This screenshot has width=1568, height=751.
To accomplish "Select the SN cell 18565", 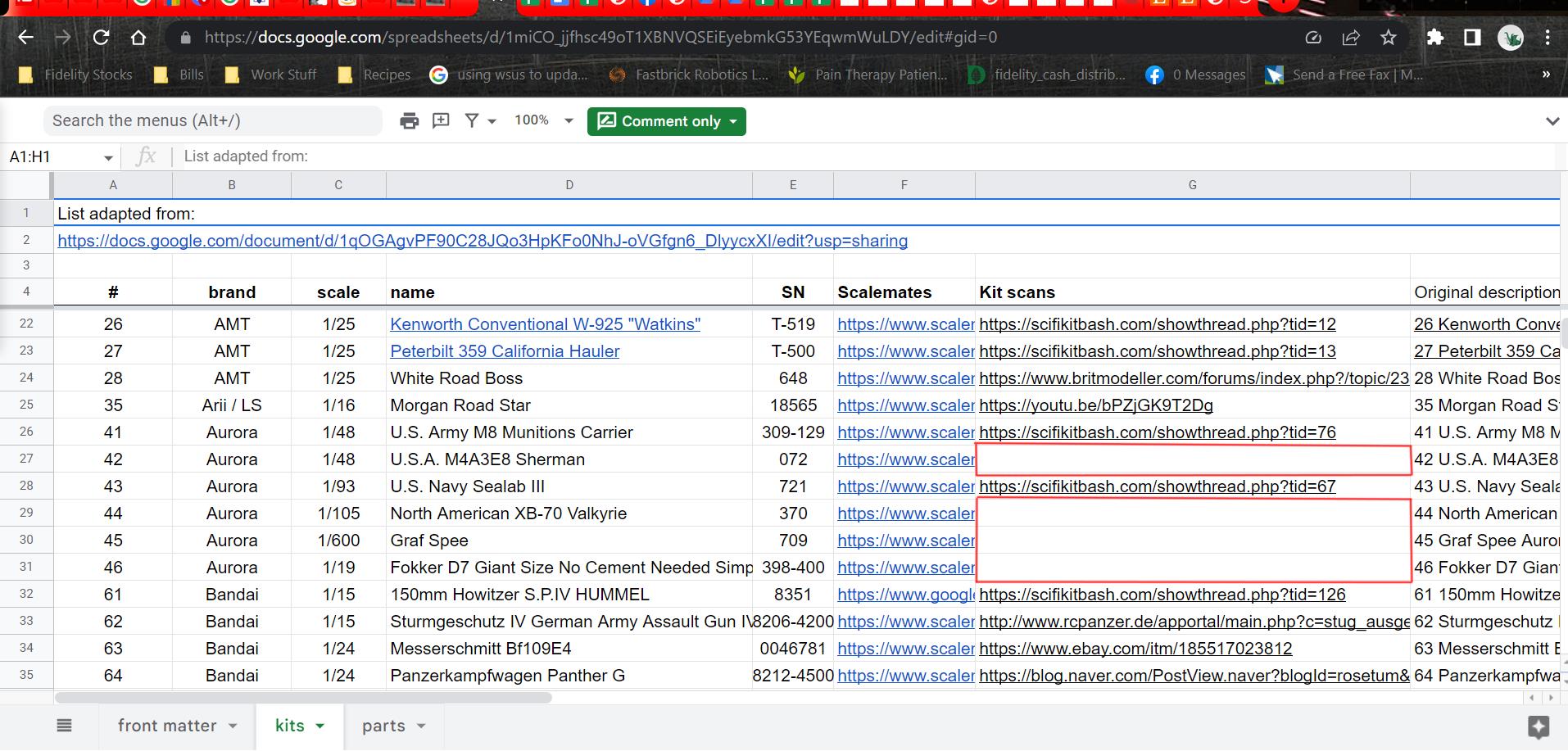I will pos(793,405).
